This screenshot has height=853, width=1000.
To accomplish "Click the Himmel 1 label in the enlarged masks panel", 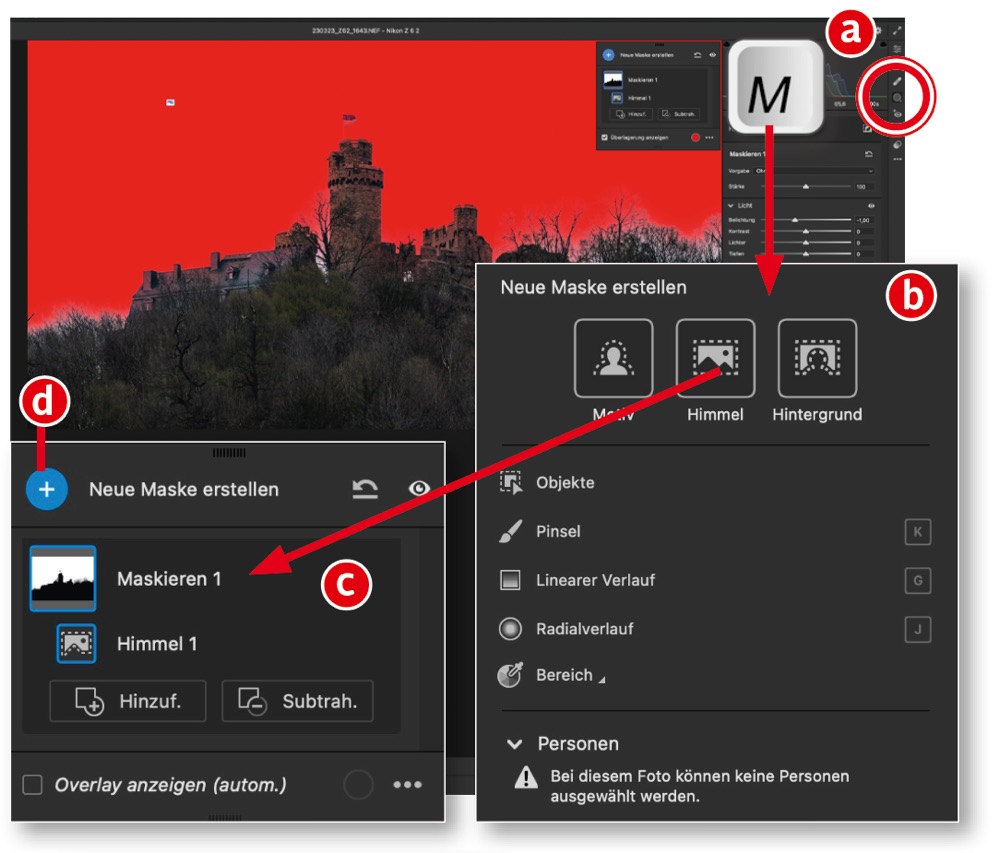I will pyautogui.click(x=157, y=643).
